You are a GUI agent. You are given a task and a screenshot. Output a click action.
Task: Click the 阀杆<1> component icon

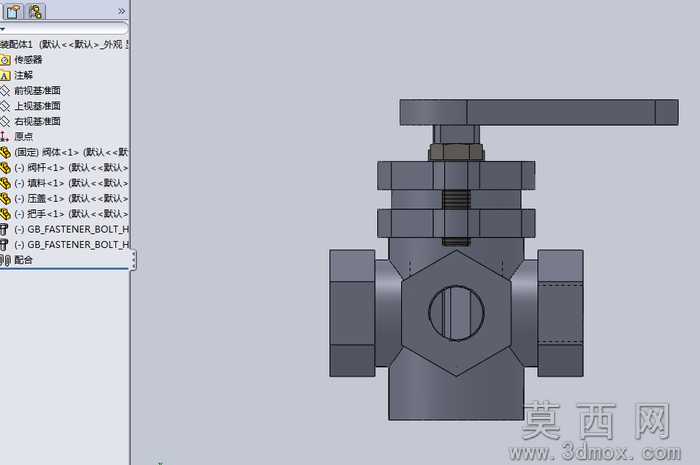(x=5, y=168)
